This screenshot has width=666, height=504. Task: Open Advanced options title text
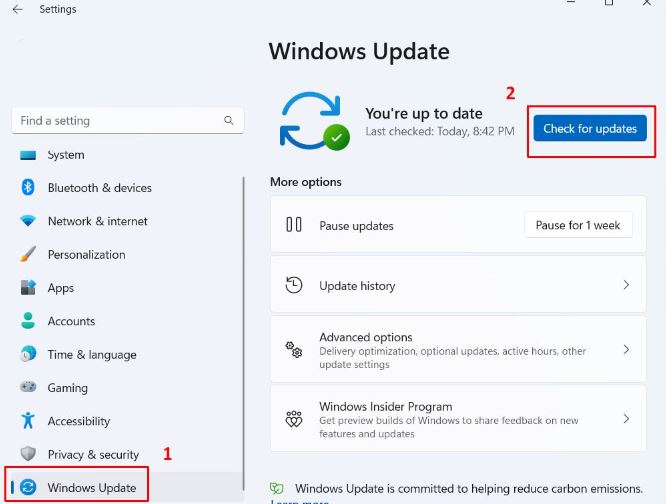[366, 337]
